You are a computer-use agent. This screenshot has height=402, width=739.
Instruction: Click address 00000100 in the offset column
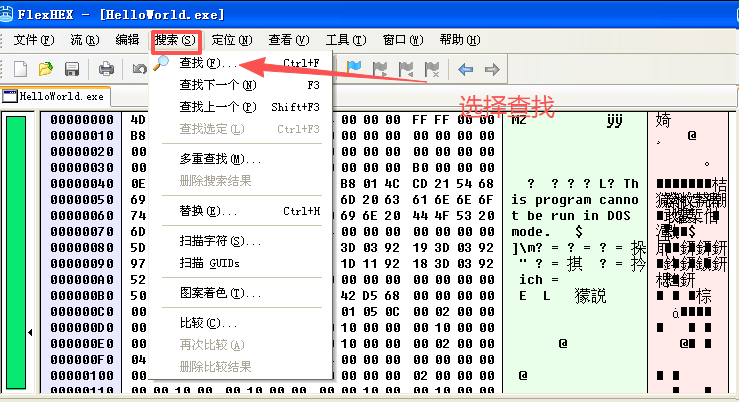coord(82,376)
